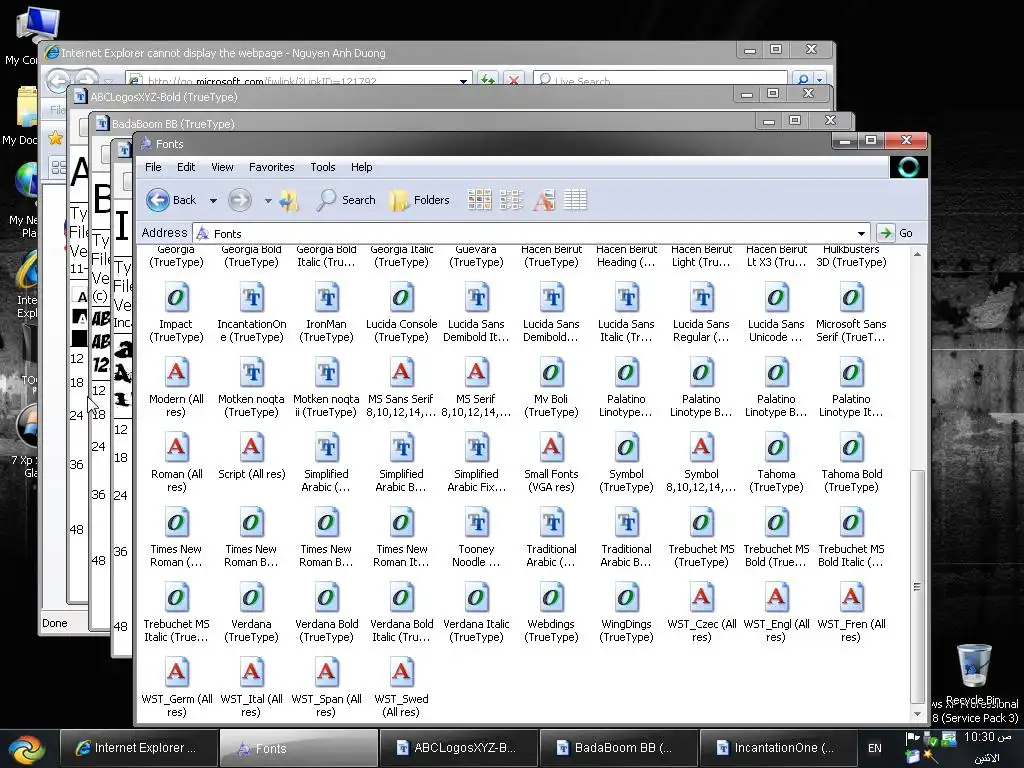Viewport: 1024px width, 768px height.
Task: Open the Tools menu
Action: pos(323,167)
